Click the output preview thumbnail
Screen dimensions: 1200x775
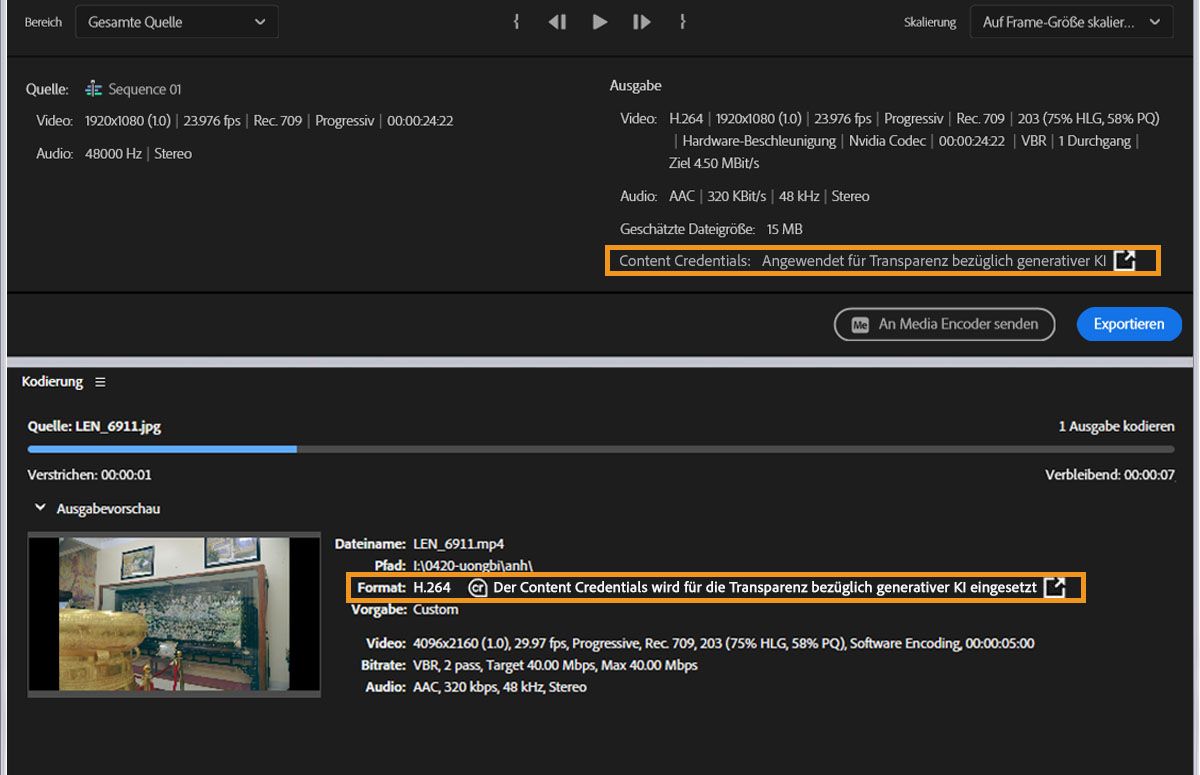pos(174,614)
